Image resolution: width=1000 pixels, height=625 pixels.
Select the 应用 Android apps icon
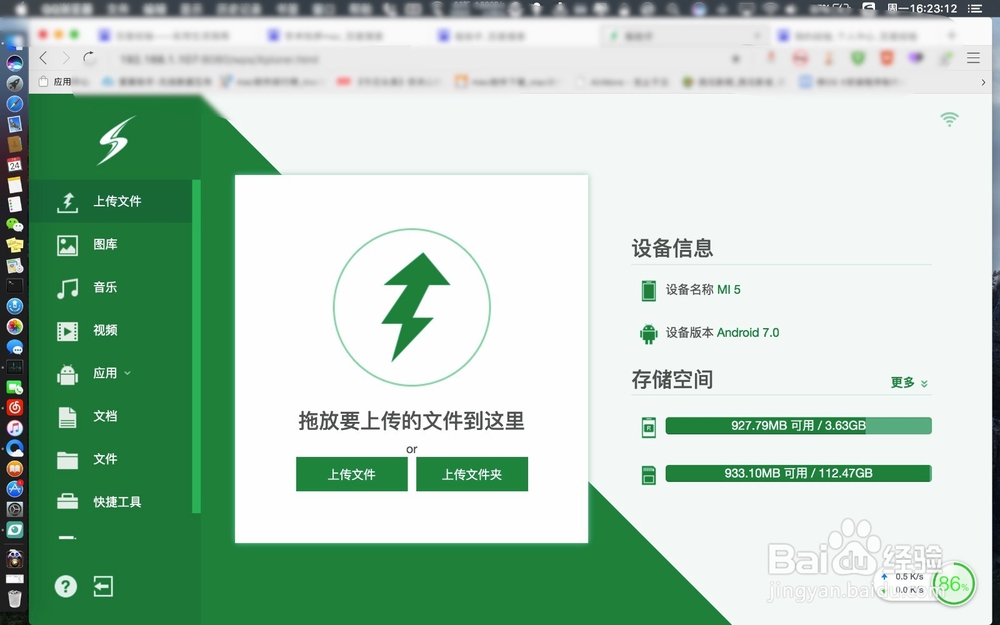66,373
